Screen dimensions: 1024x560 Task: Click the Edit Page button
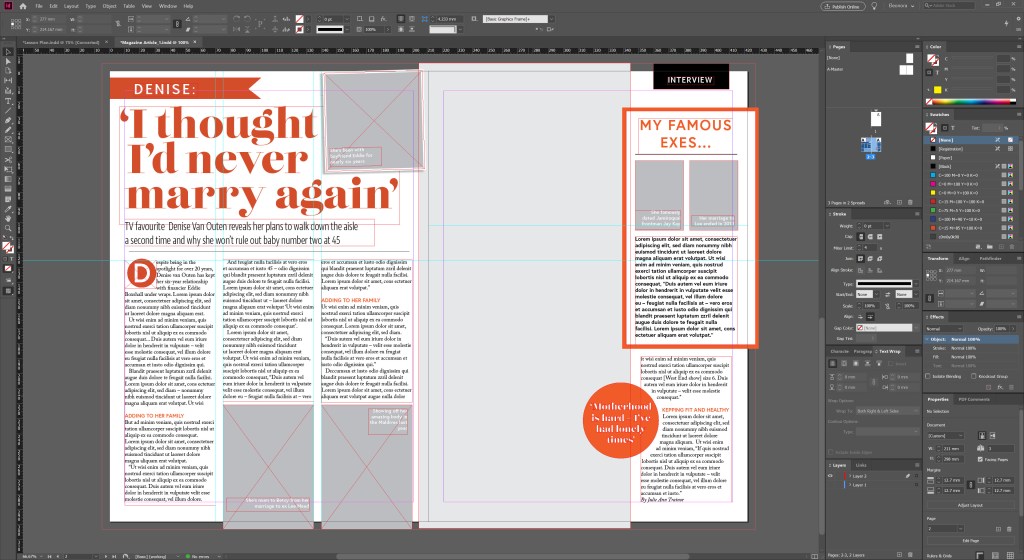(x=969, y=541)
